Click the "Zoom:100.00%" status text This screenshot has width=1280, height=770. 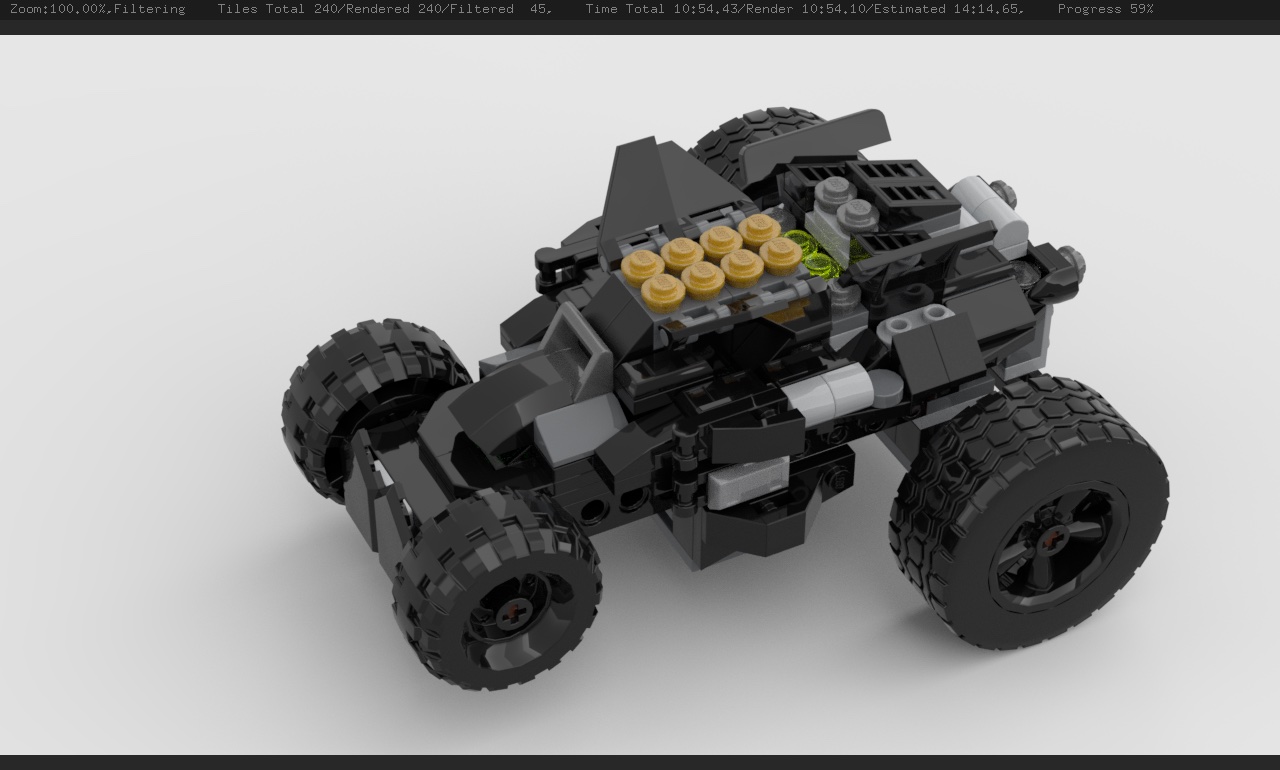(56, 9)
